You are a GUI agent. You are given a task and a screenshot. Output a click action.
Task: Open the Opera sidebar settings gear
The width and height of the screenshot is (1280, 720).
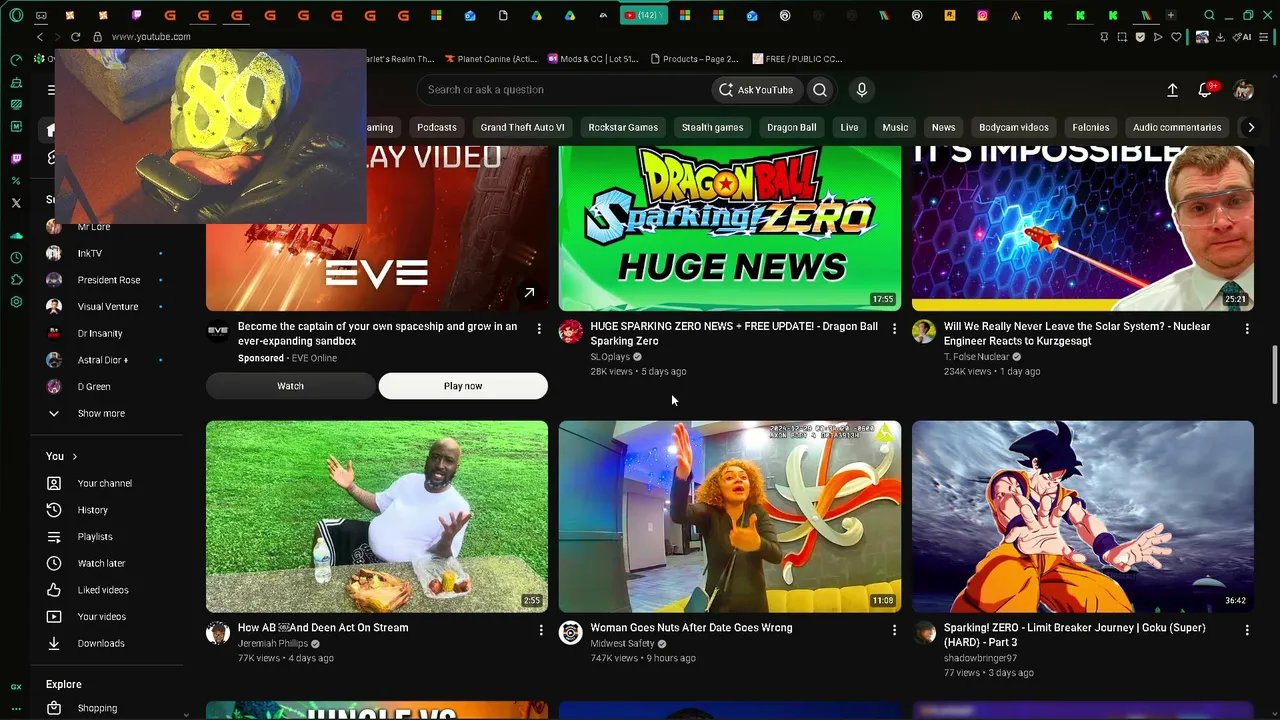click(16, 302)
